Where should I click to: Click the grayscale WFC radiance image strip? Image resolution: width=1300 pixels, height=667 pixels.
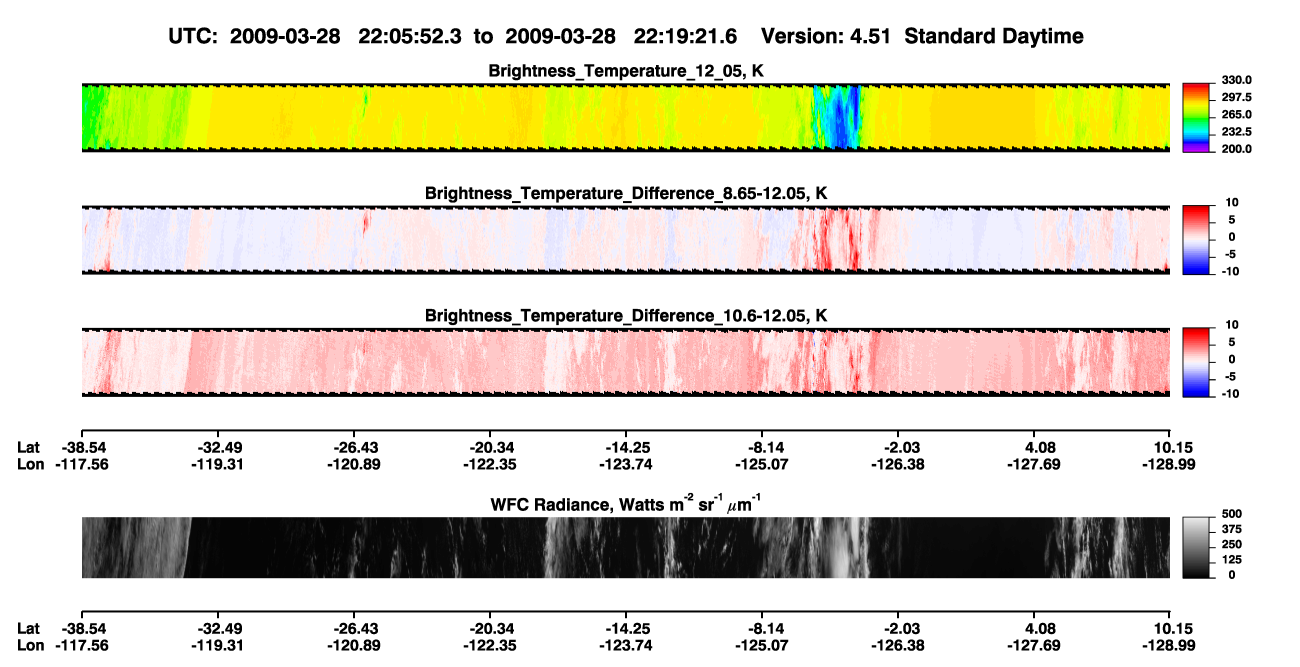pyautogui.click(x=626, y=547)
